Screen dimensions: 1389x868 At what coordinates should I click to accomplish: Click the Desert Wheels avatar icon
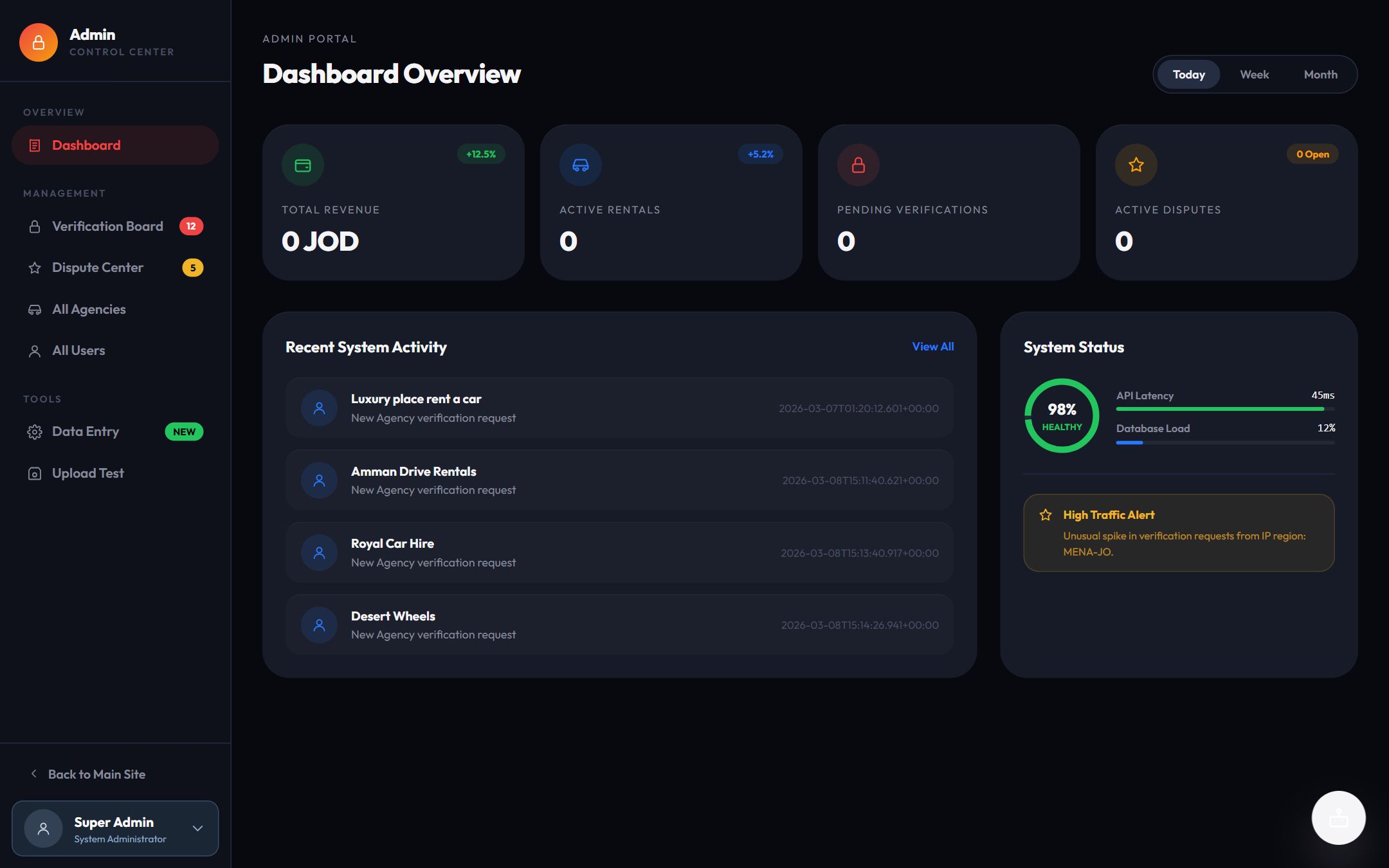tap(319, 625)
